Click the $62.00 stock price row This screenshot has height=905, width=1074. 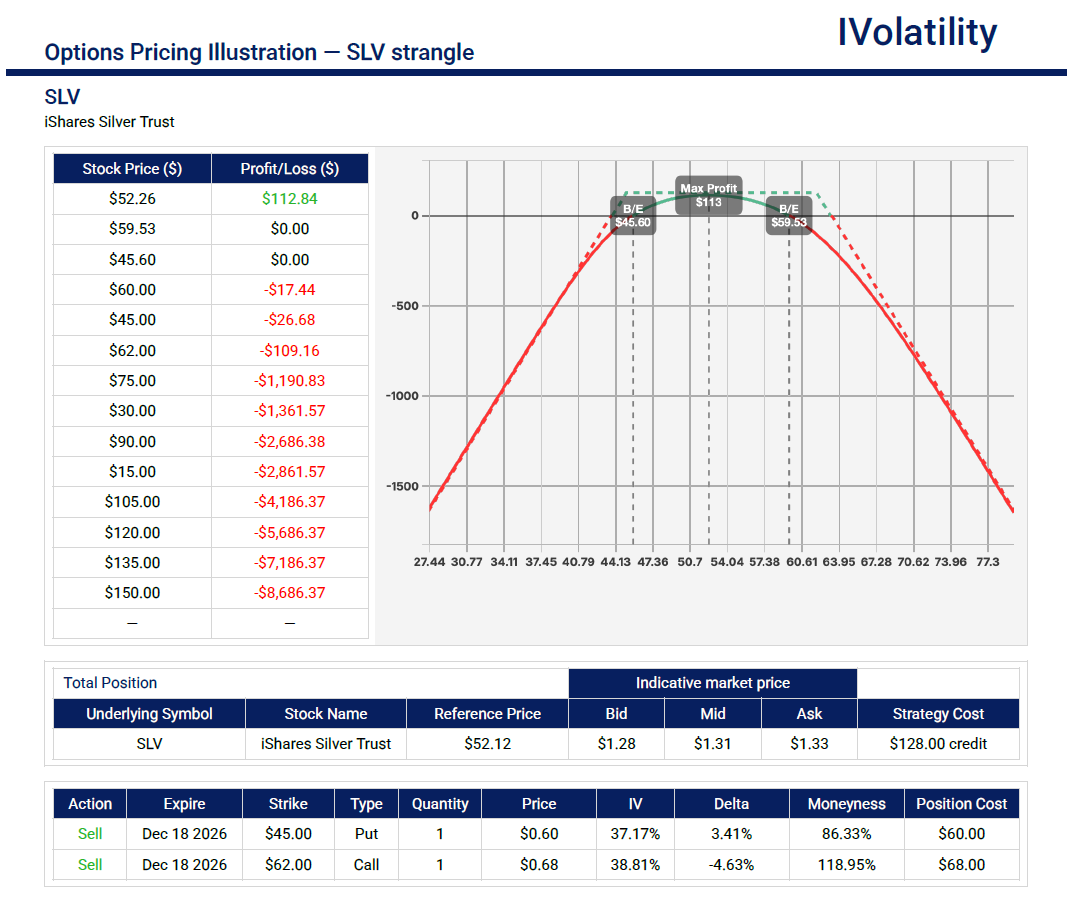211,351
